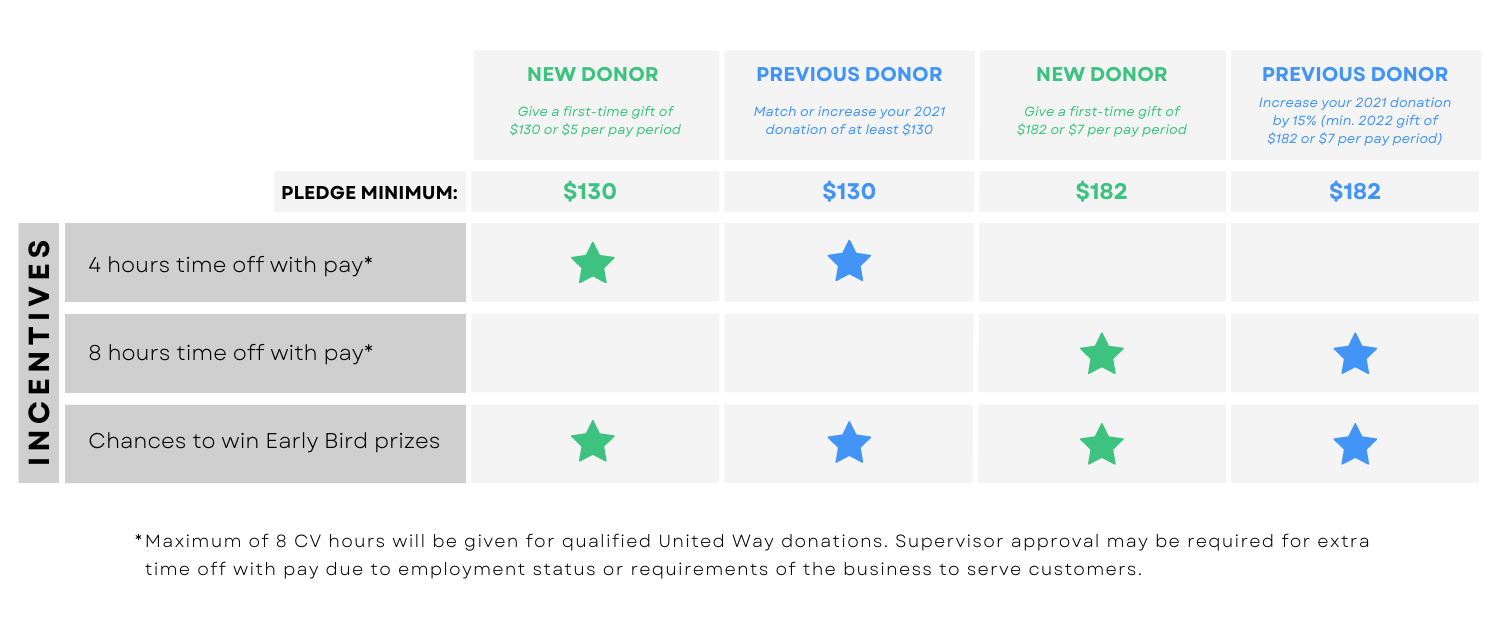Click "Increase your 2021 donation by 15%" text
This screenshot has width=1500, height=630.
[x=1354, y=120]
